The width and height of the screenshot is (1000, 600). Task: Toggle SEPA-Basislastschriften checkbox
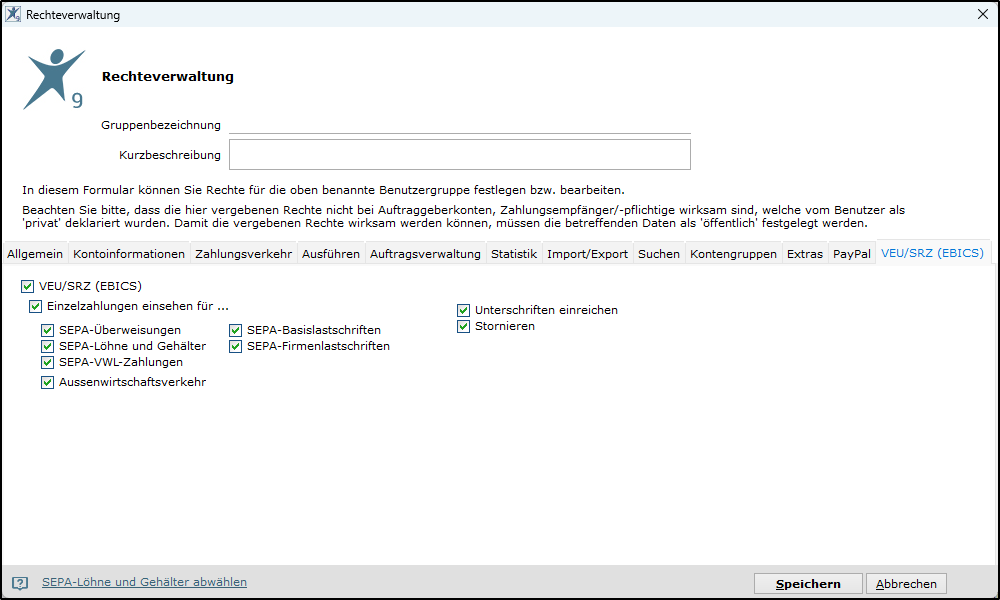235,330
